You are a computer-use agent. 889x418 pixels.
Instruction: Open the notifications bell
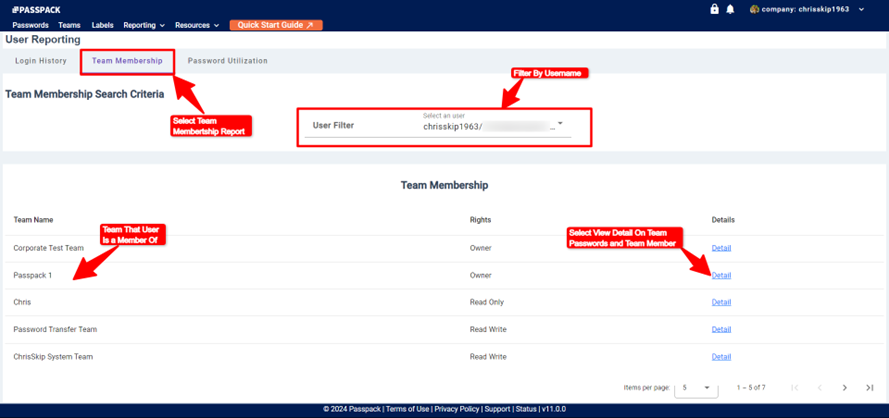point(730,9)
